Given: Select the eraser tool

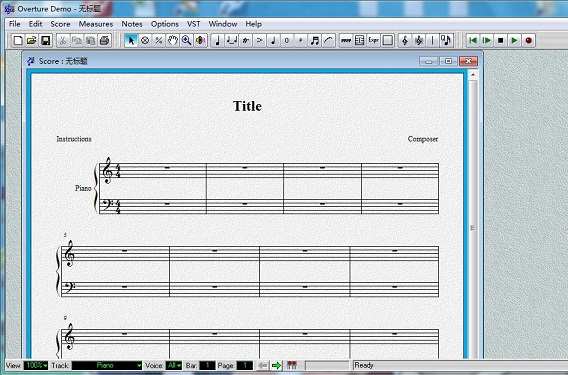Looking at the screenshot, I should [145, 40].
